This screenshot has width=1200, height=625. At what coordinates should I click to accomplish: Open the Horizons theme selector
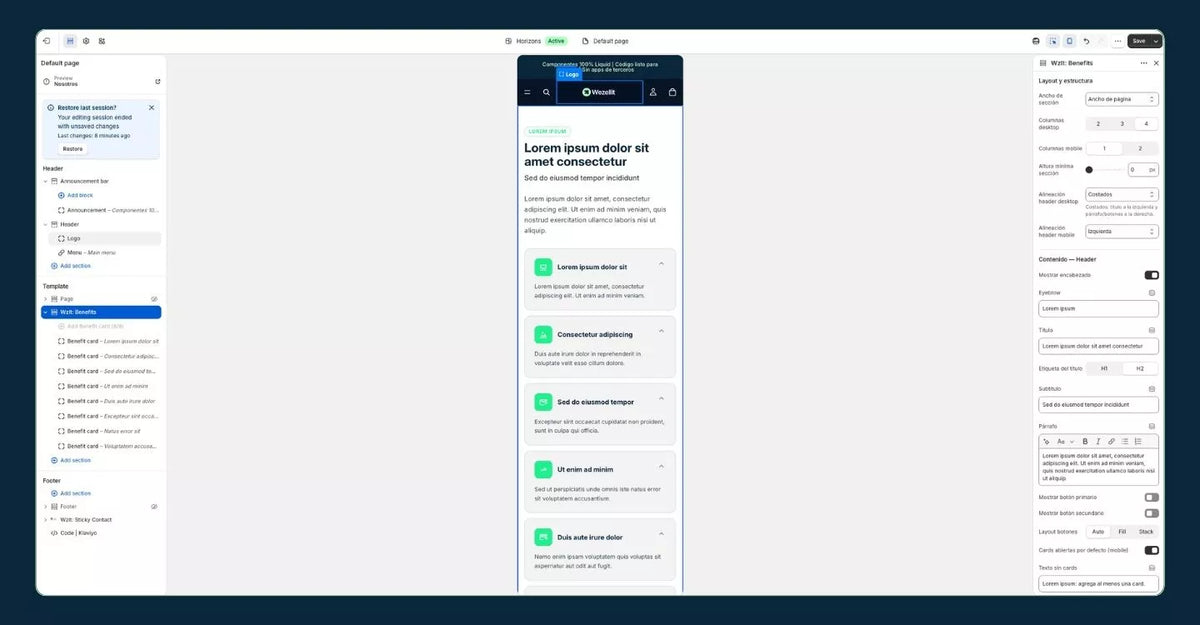[536, 41]
